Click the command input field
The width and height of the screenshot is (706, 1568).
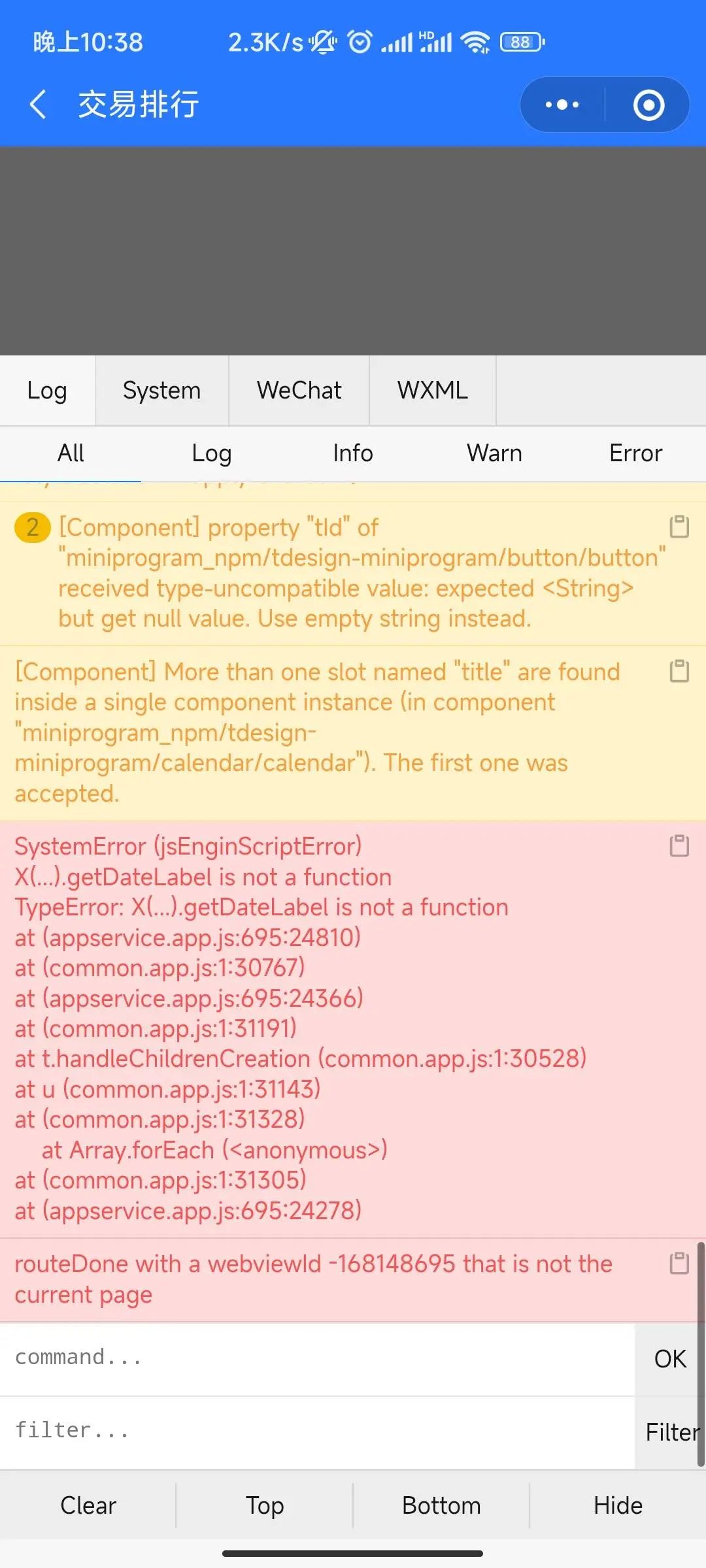pos(317,1359)
